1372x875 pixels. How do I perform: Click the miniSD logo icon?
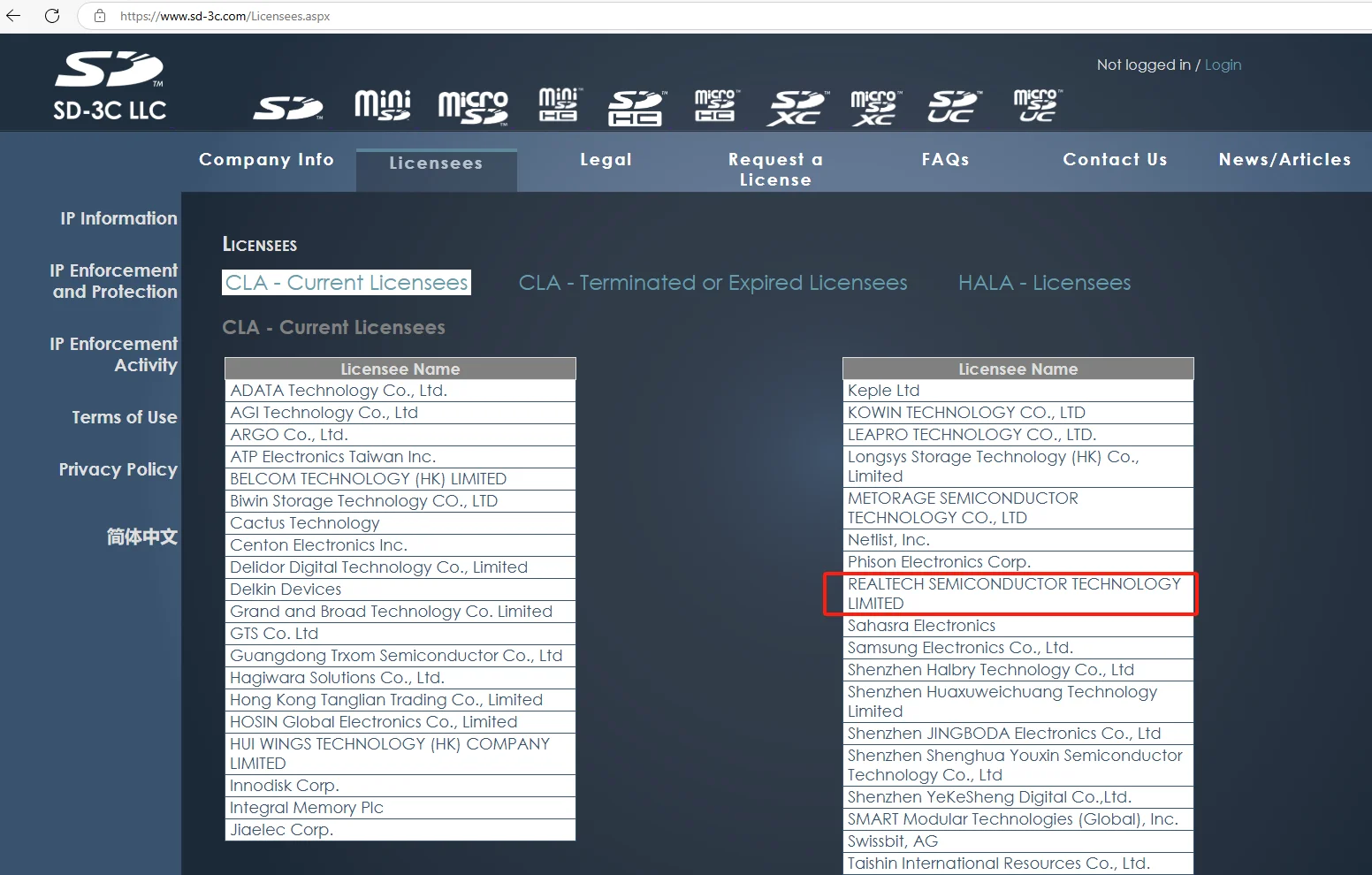click(x=382, y=105)
